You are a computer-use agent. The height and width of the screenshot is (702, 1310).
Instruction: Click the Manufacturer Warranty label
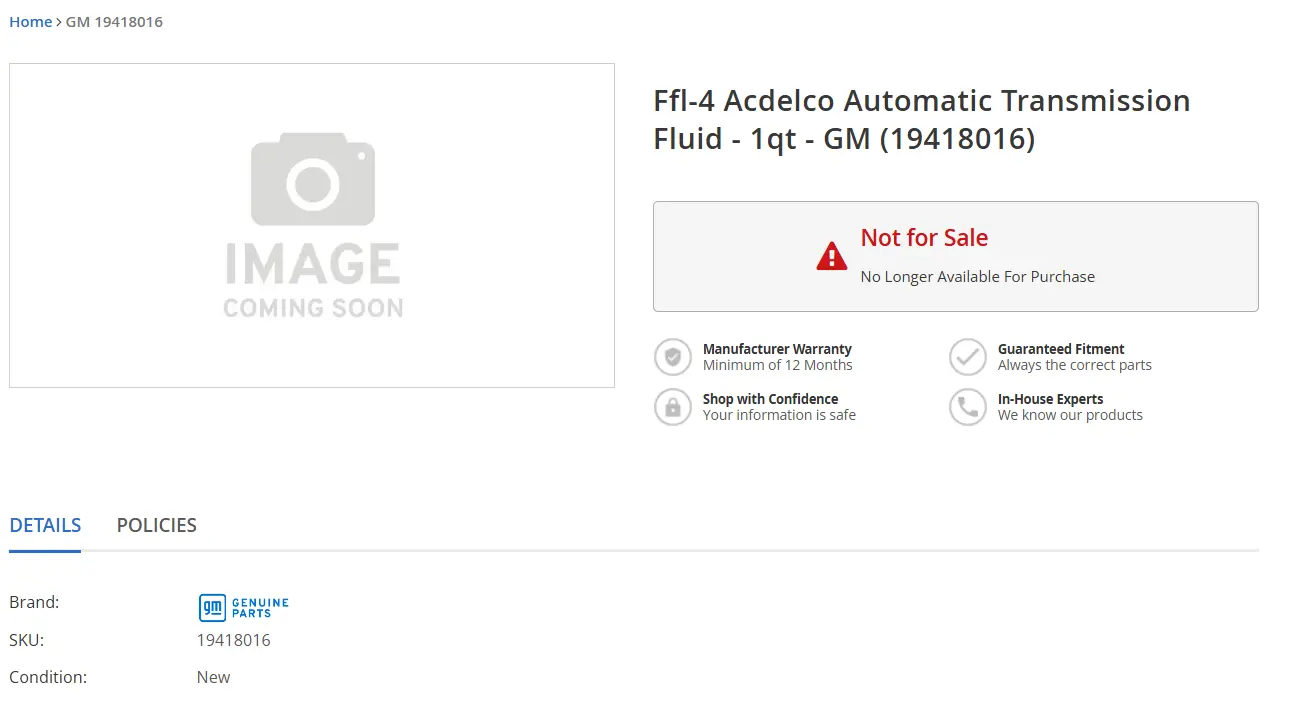(777, 349)
